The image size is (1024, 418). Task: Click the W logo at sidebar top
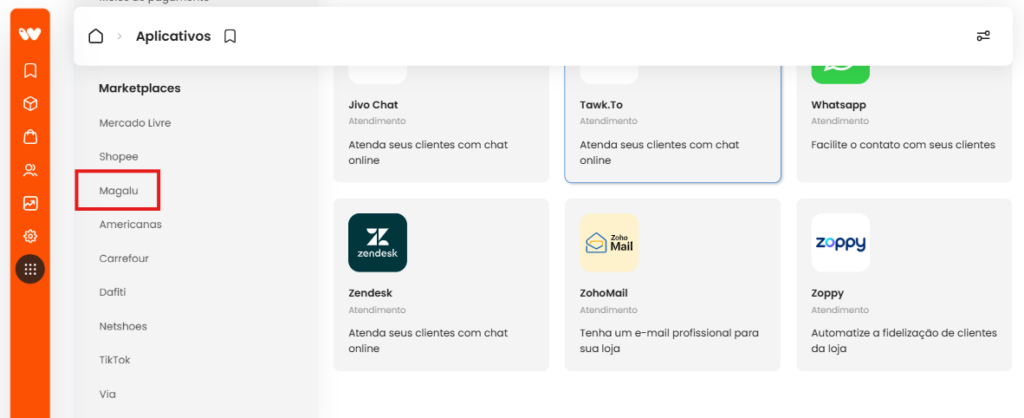(30, 34)
